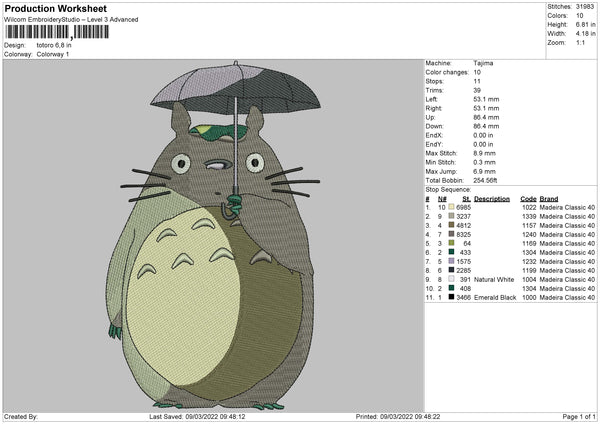Select the thread code 1000

tap(529, 297)
